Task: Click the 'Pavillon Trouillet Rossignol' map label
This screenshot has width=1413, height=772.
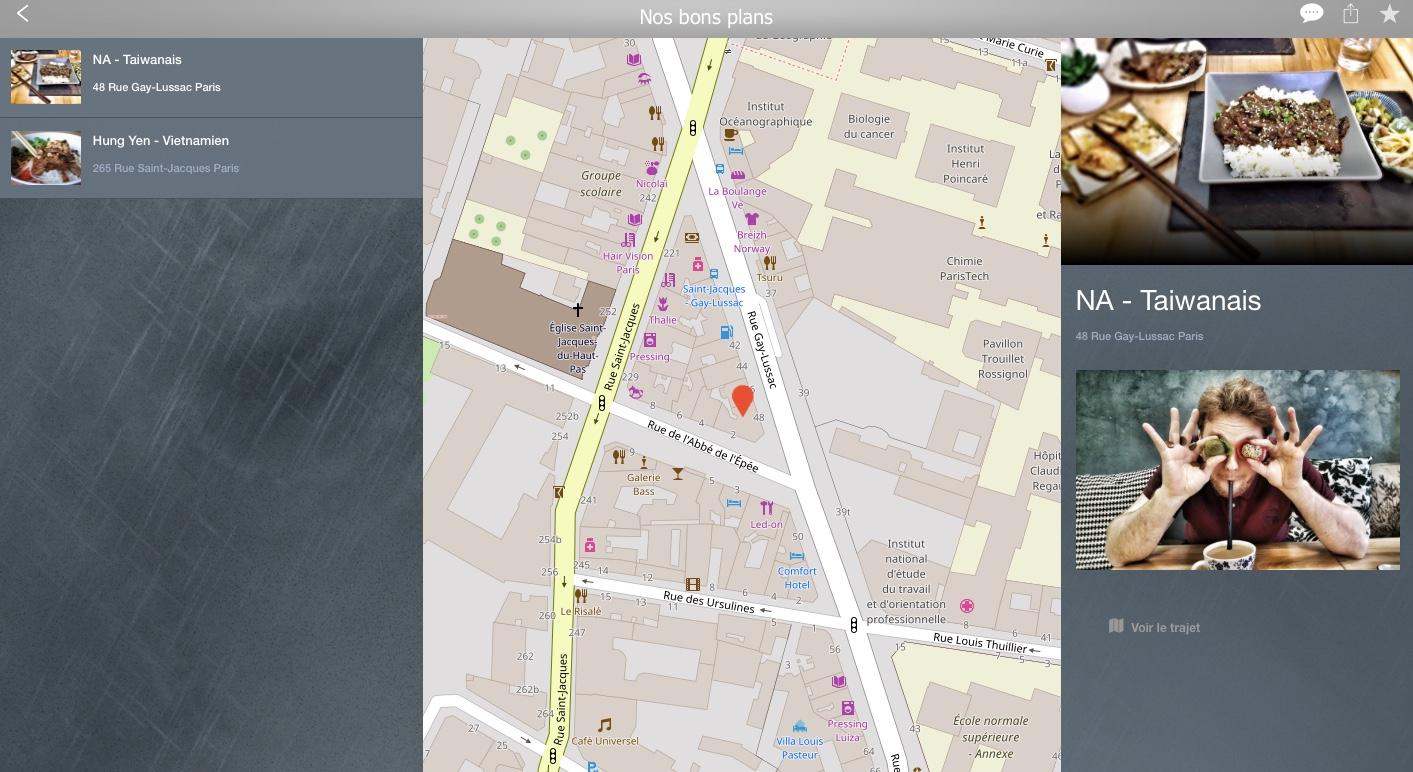Action: point(1003,359)
